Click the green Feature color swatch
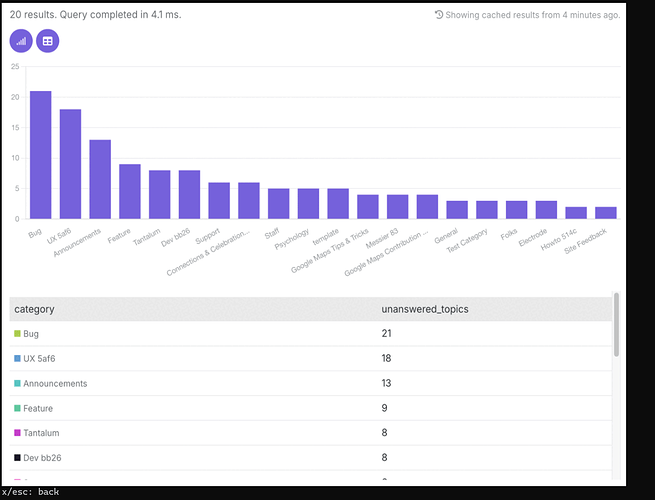Viewport: 655px width, 500px height. [x=17, y=408]
